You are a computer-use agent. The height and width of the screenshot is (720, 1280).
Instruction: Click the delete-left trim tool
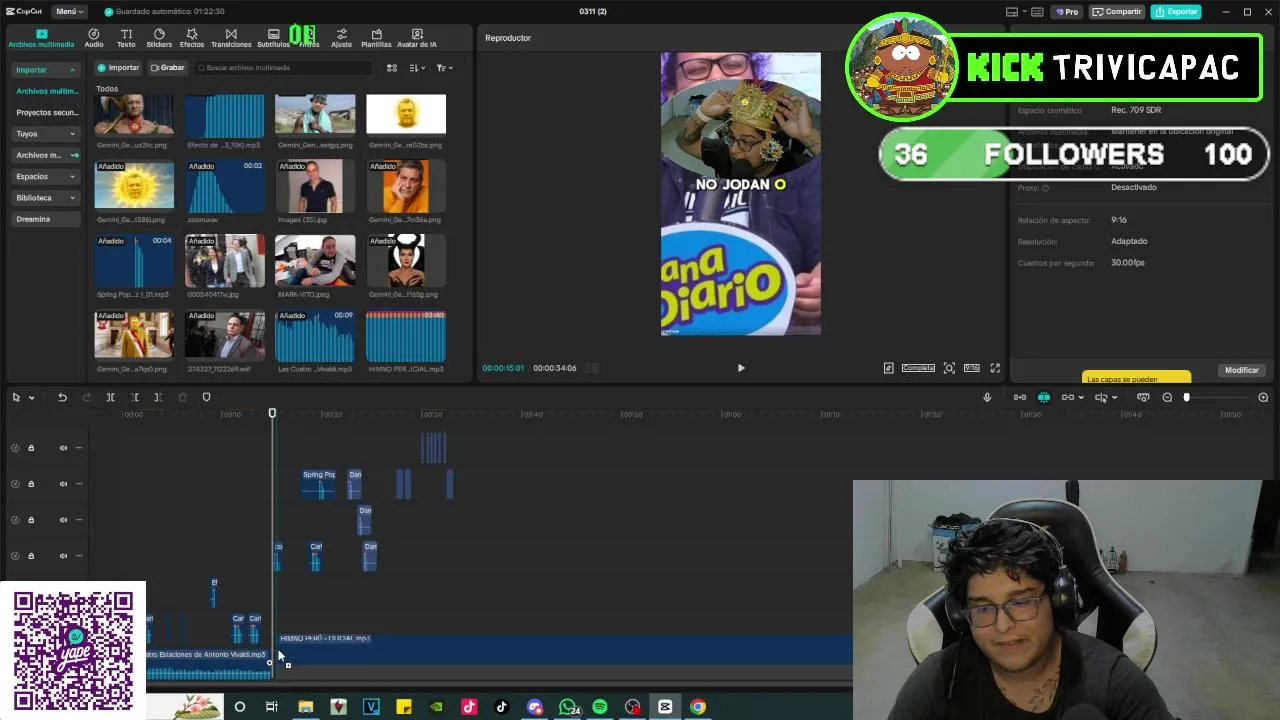(134, 397)
